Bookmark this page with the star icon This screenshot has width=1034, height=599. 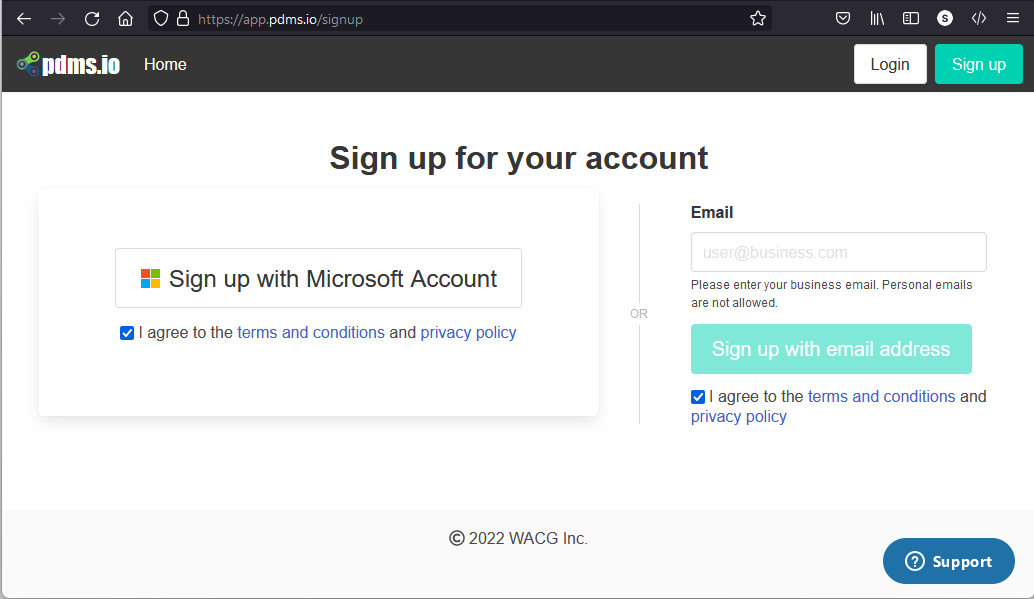coord(758,18)
